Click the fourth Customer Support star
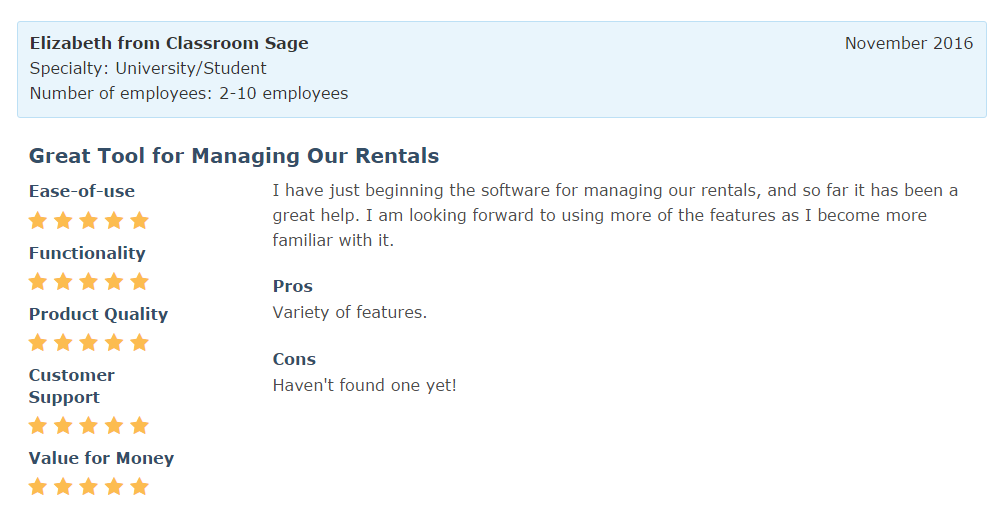Image resolution: width=1003 pixels, height=525 pixels. [x=114, y=425]
